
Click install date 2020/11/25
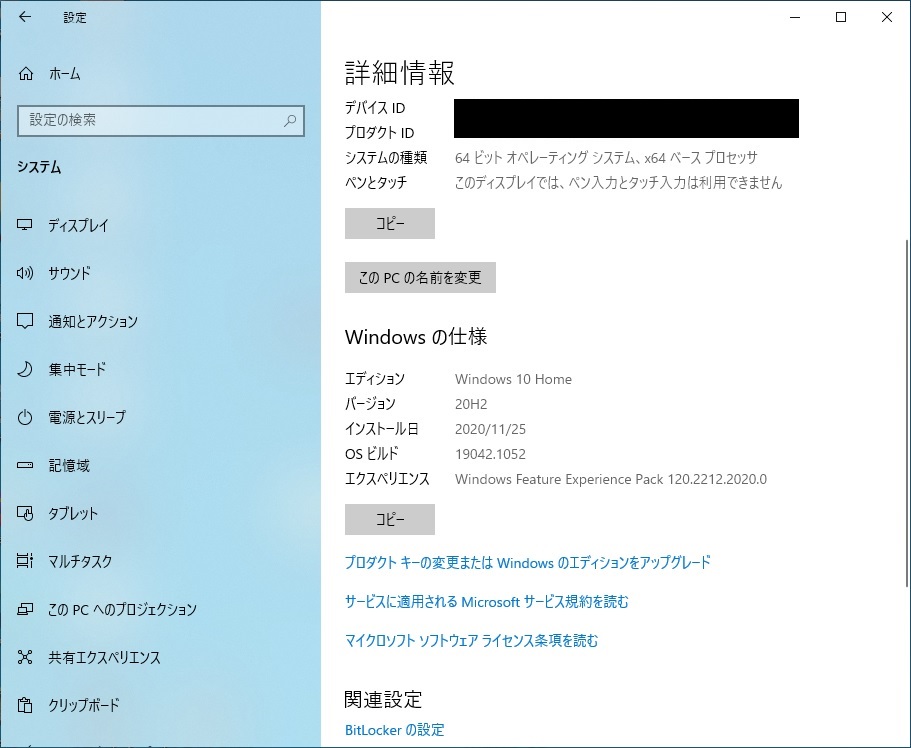point(490,429)
